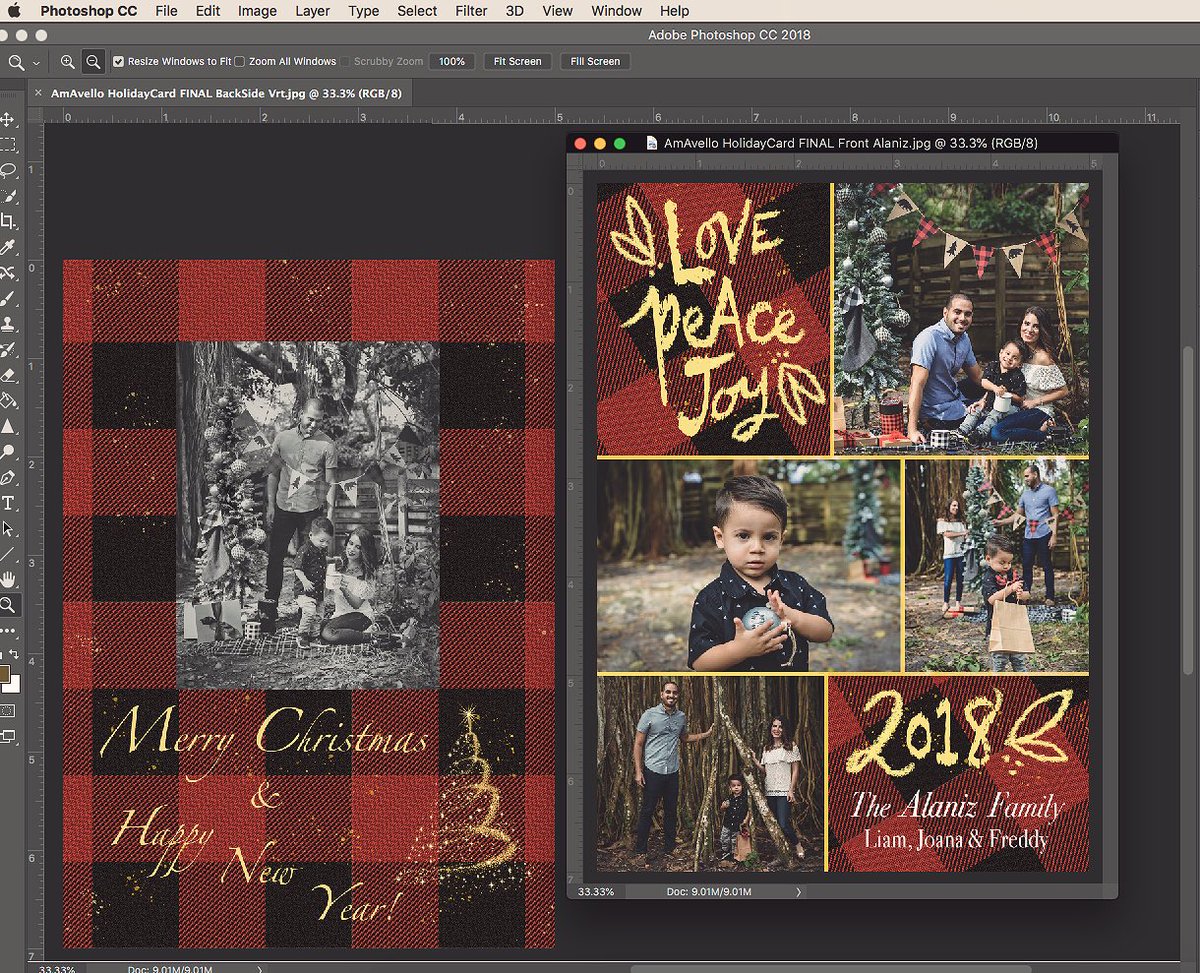Select the Dodge tool
This screenshot has width=1200, height=973.
click(x=8, y=452)
